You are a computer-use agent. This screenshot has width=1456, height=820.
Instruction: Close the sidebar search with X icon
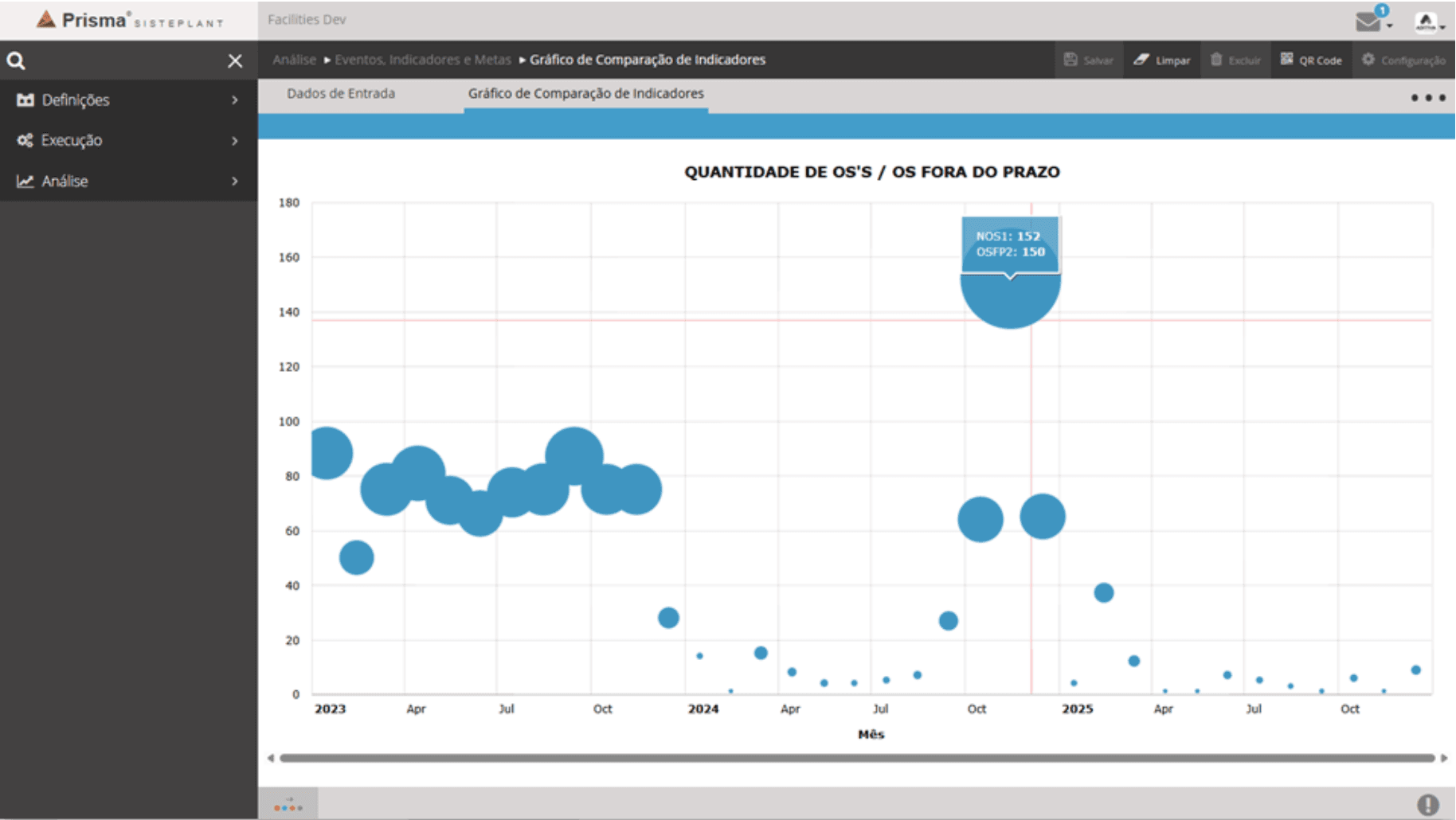235,61
